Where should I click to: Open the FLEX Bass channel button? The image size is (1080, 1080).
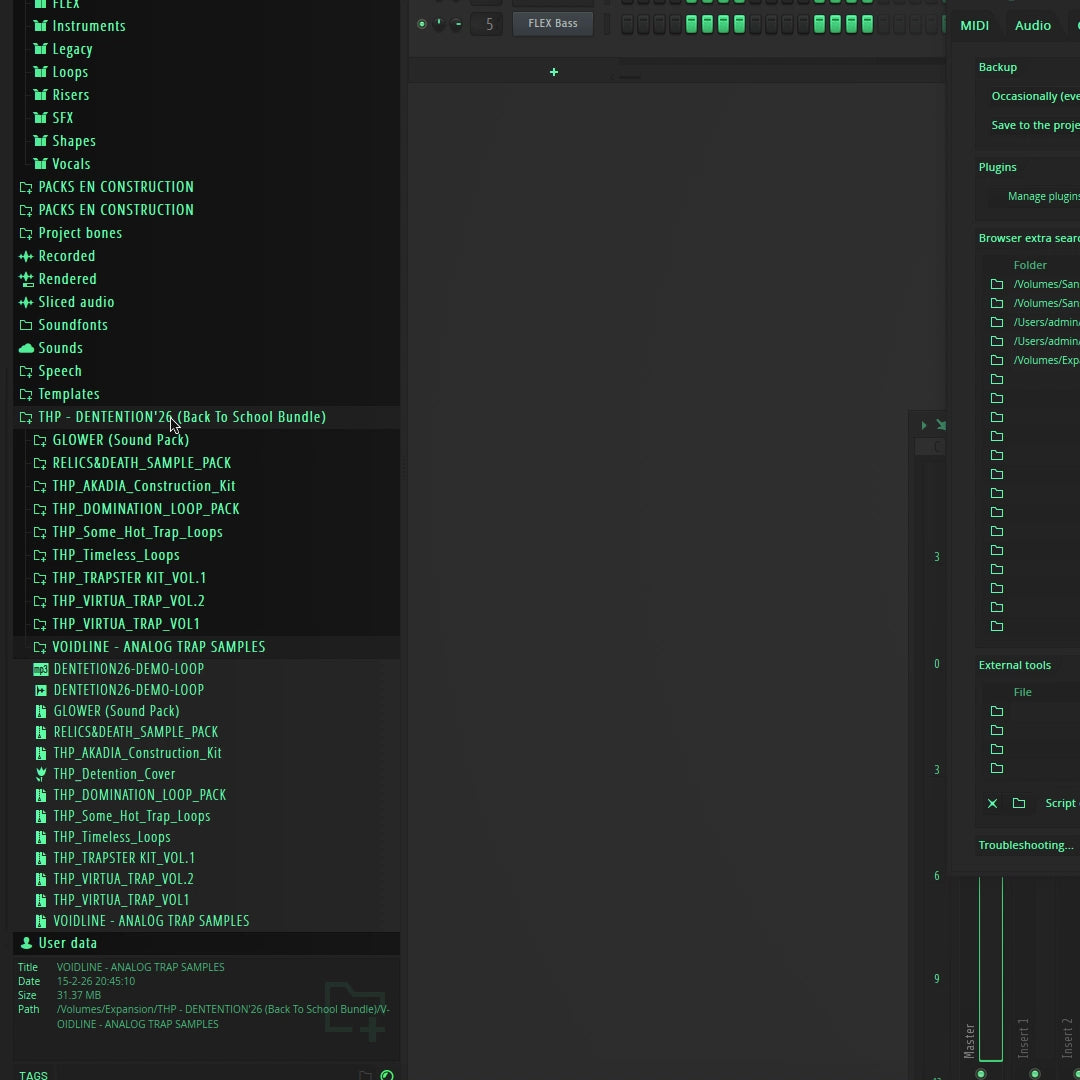tap(553, 23)
